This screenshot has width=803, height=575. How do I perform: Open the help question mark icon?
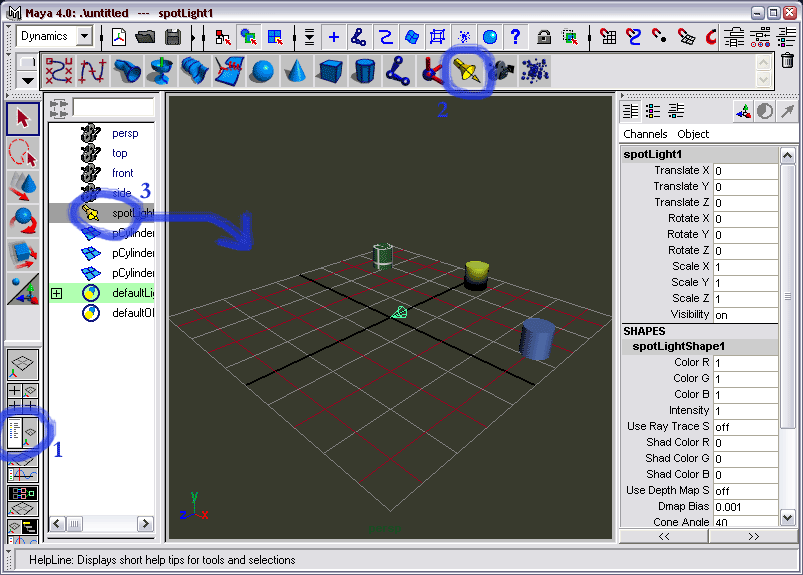tap(516, 37)
